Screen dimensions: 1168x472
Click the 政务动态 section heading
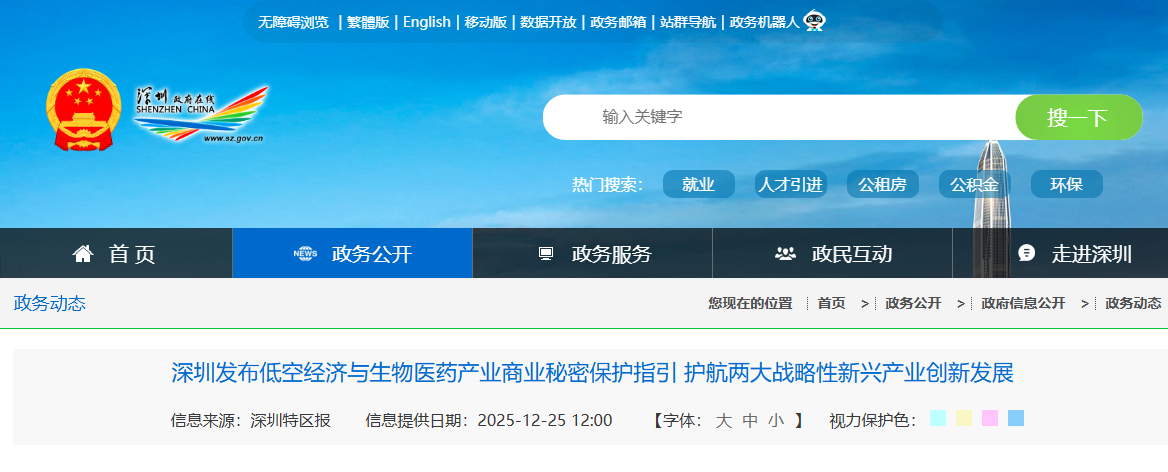pos(50,303)
